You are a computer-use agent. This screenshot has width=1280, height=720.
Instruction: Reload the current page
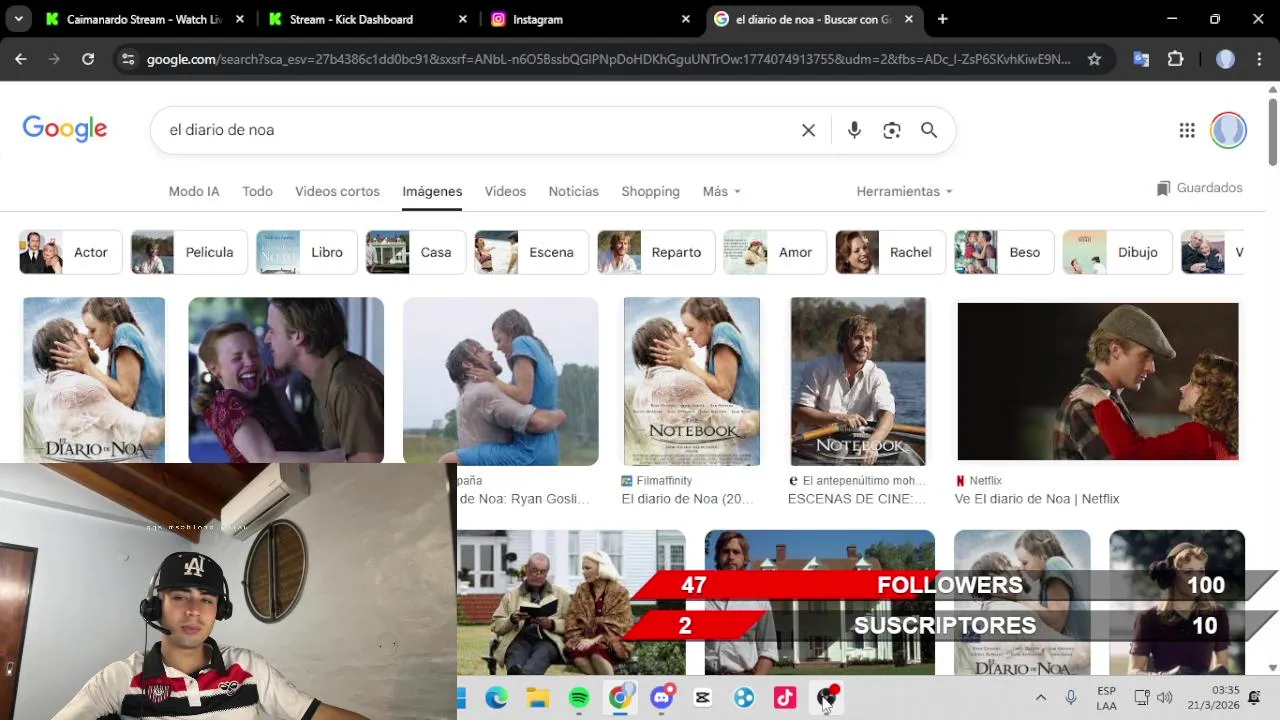click(x=88, y=59)
